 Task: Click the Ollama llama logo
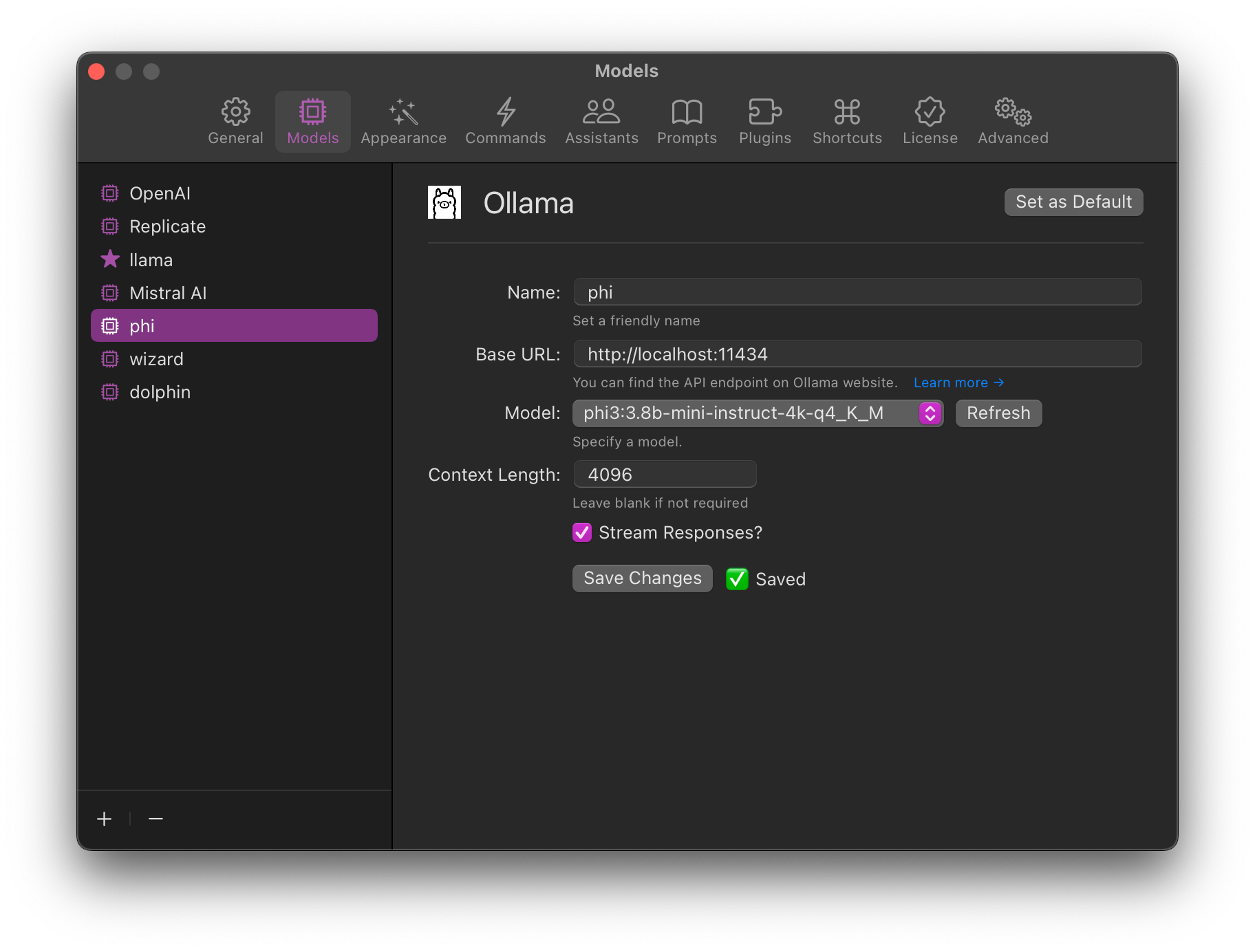(x=444, y=202)
